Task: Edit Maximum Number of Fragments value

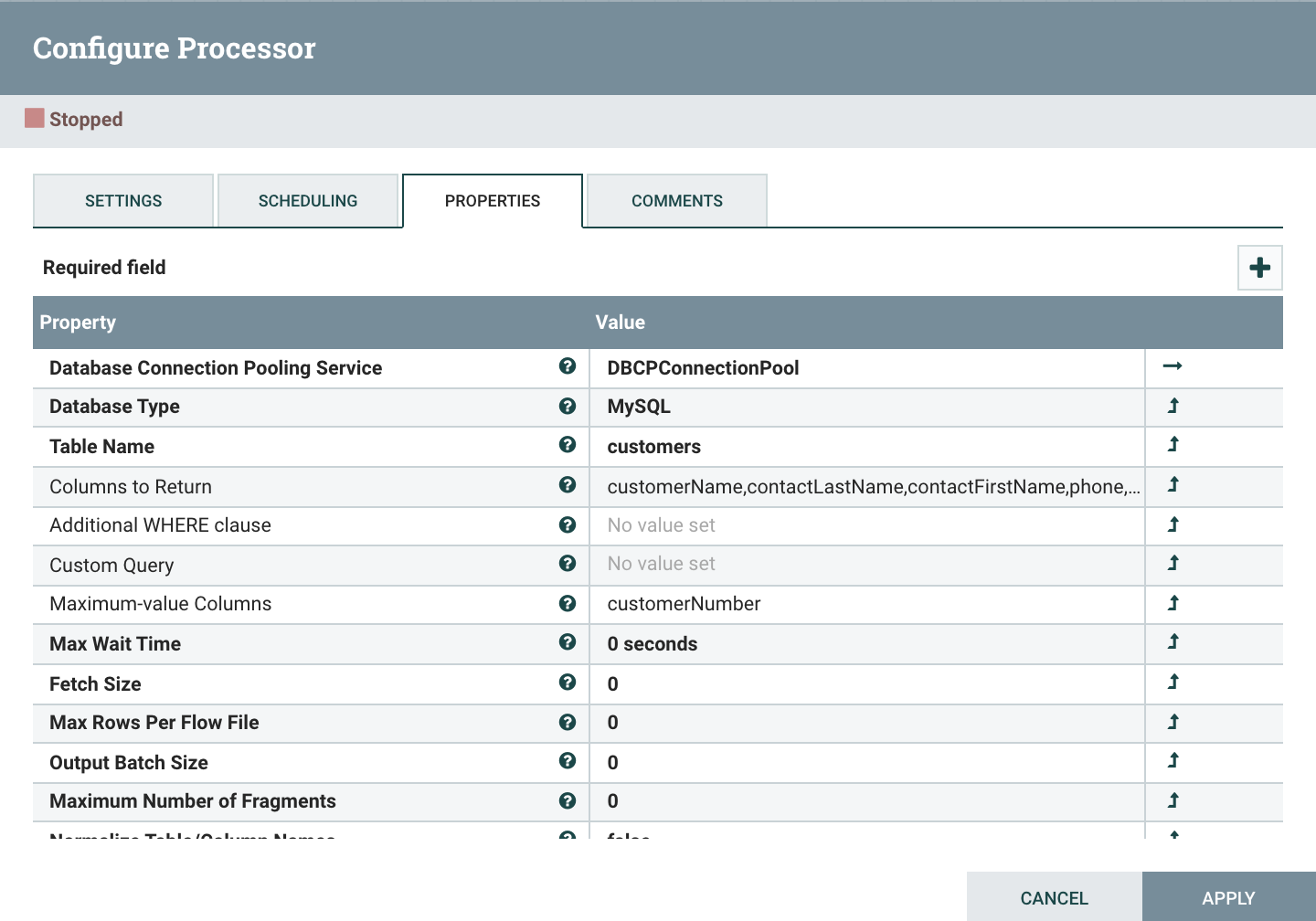Action: coord(867,801)
